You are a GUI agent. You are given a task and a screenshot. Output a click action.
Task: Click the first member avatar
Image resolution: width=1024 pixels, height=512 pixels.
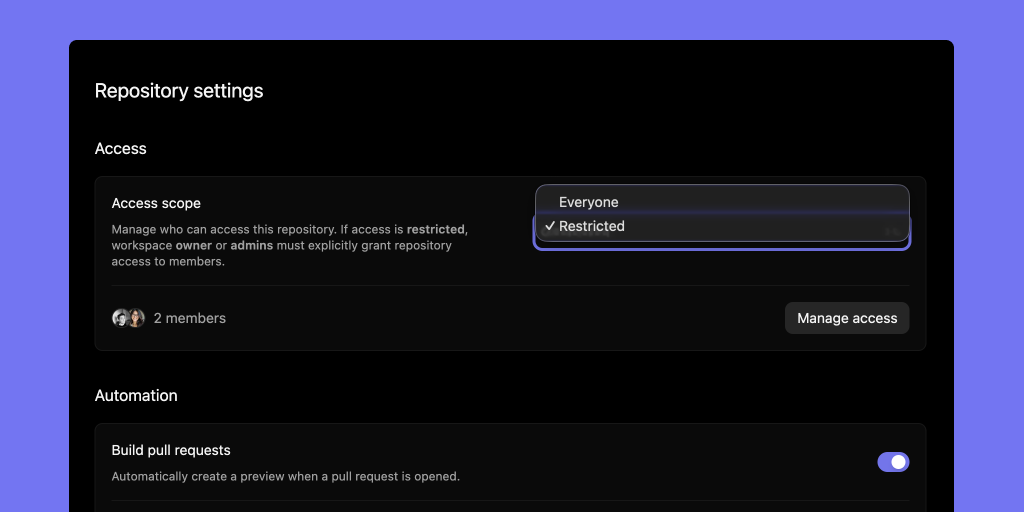[121, 318]
